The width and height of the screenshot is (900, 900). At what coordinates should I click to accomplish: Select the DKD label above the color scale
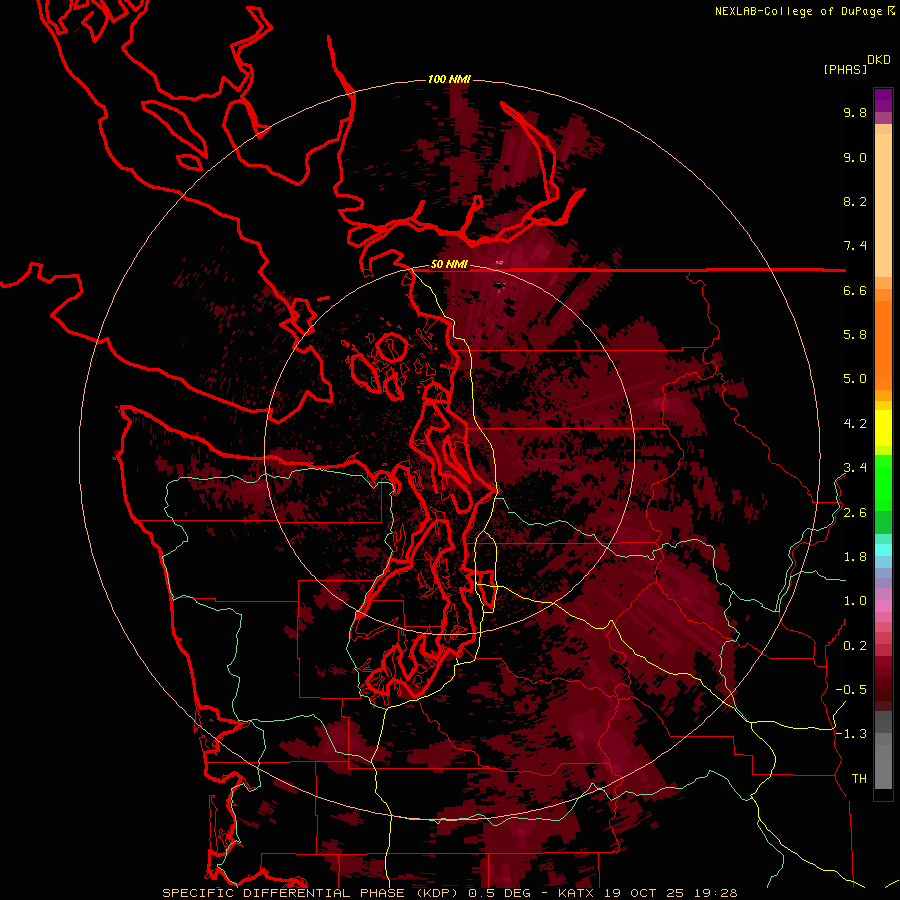tap(879, 60)
